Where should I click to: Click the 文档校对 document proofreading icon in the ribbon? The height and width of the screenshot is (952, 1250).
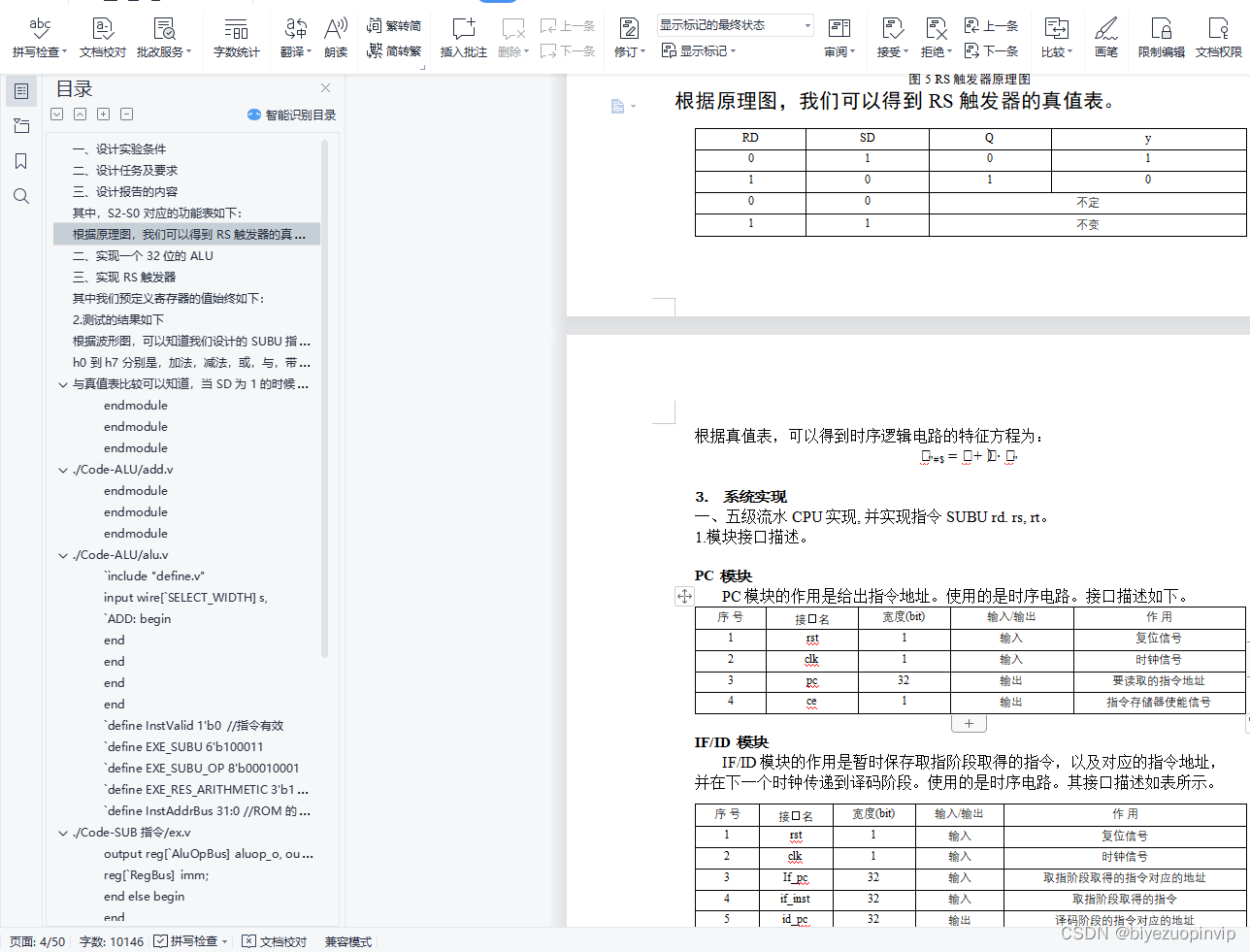point(103,28)
